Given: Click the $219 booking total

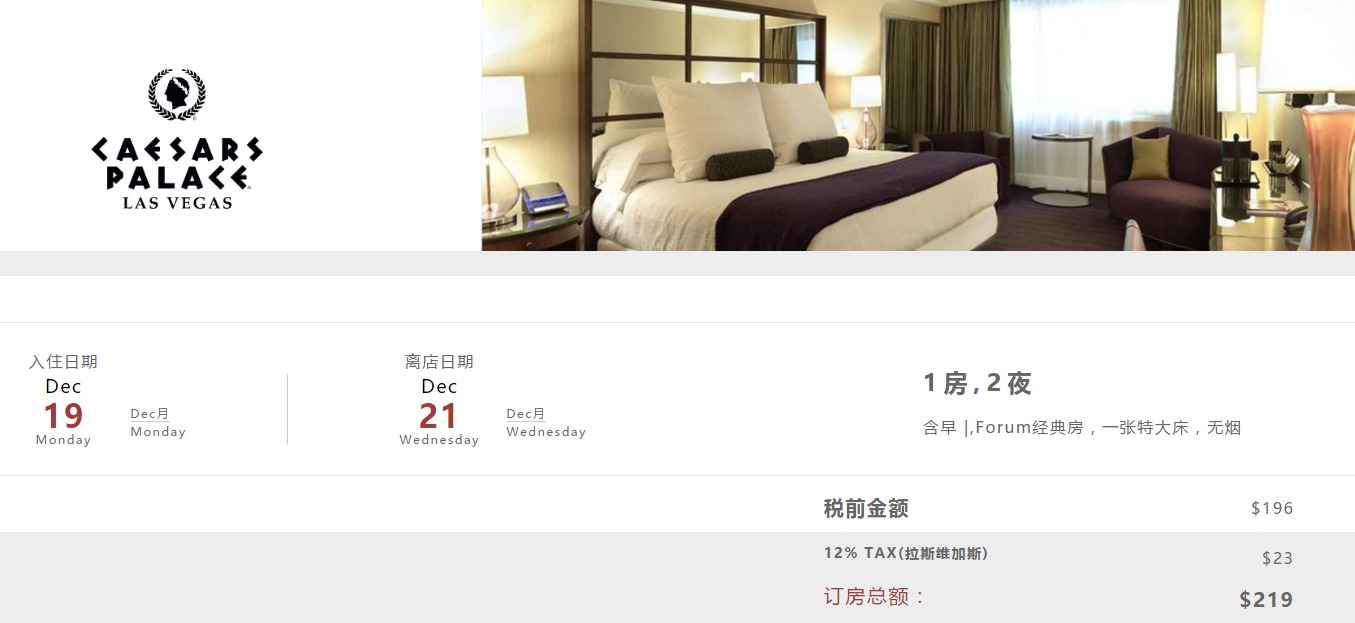Looking at the screenshot, I should point(1266,600).
